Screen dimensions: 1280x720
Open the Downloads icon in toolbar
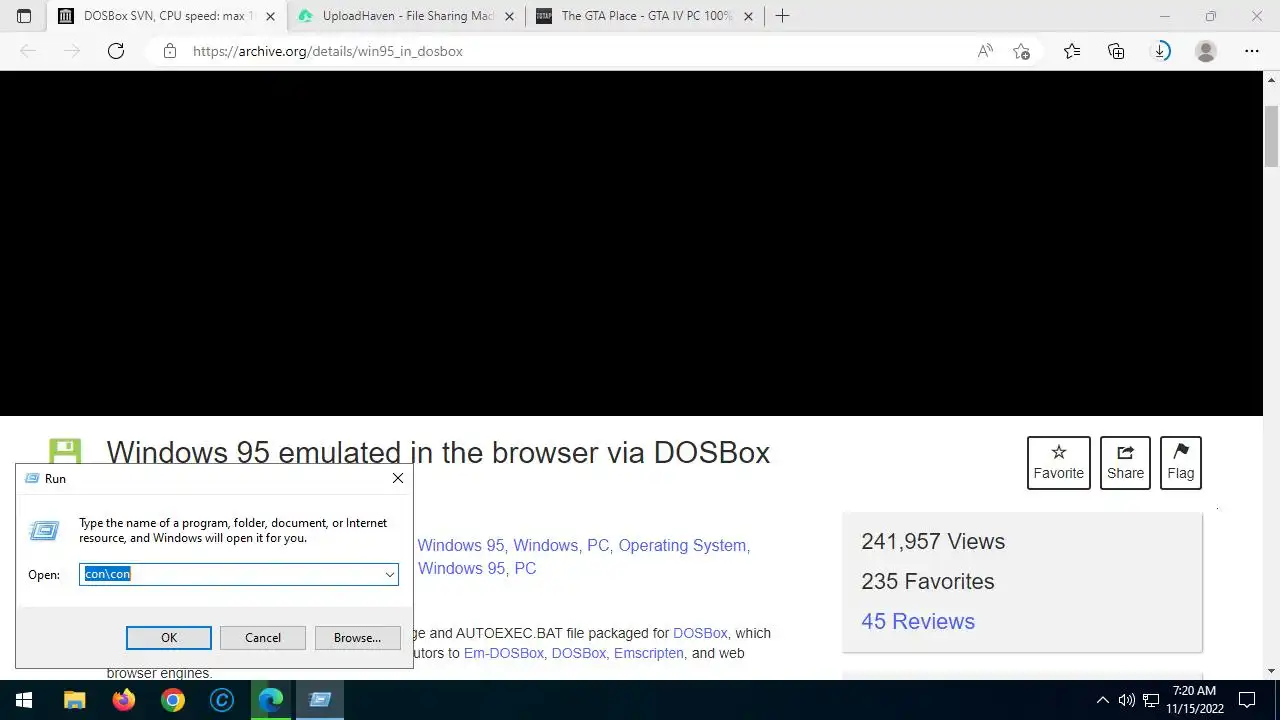tap(1161, 51)
